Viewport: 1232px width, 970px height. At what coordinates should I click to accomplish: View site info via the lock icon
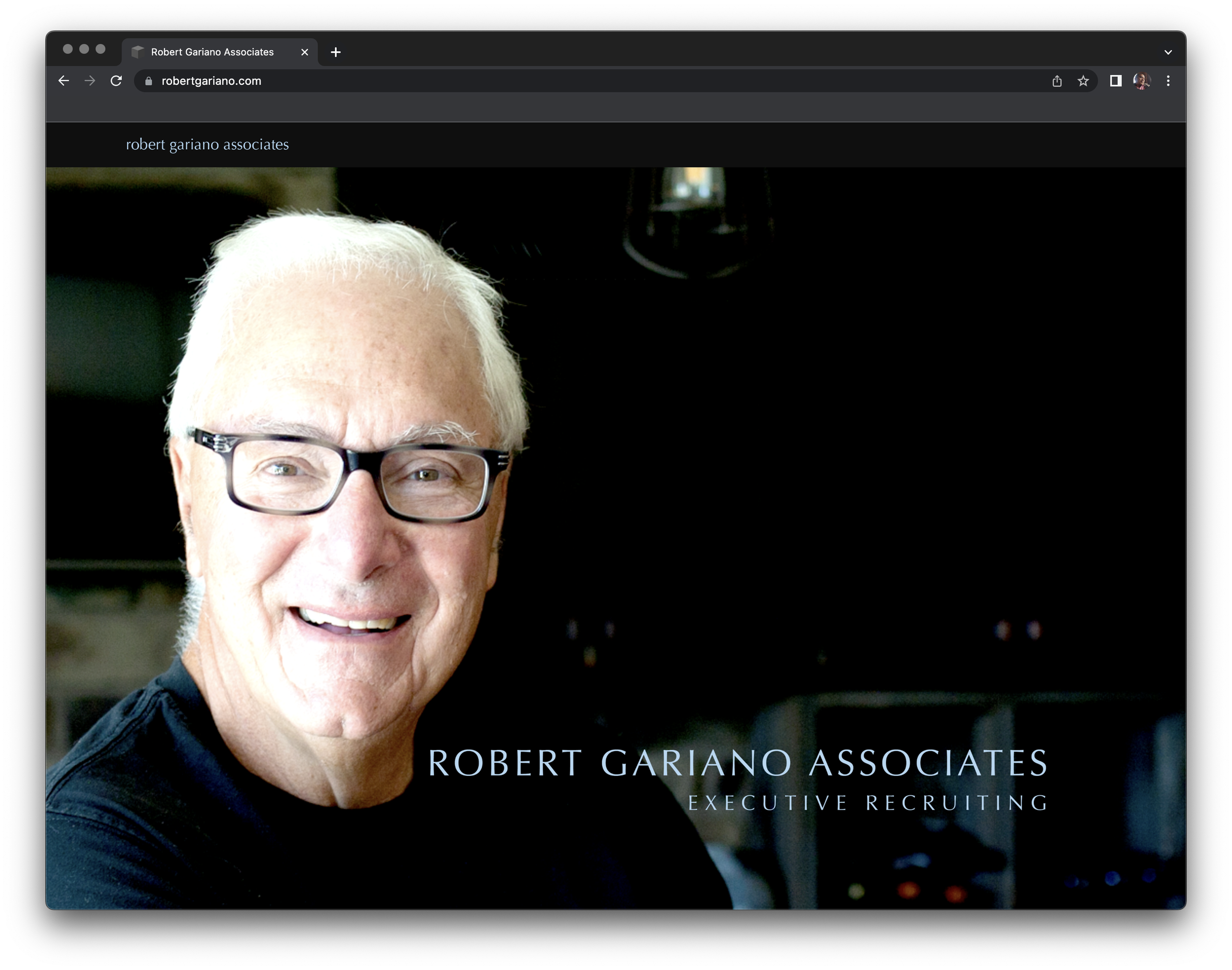click(x=148, y=81)
